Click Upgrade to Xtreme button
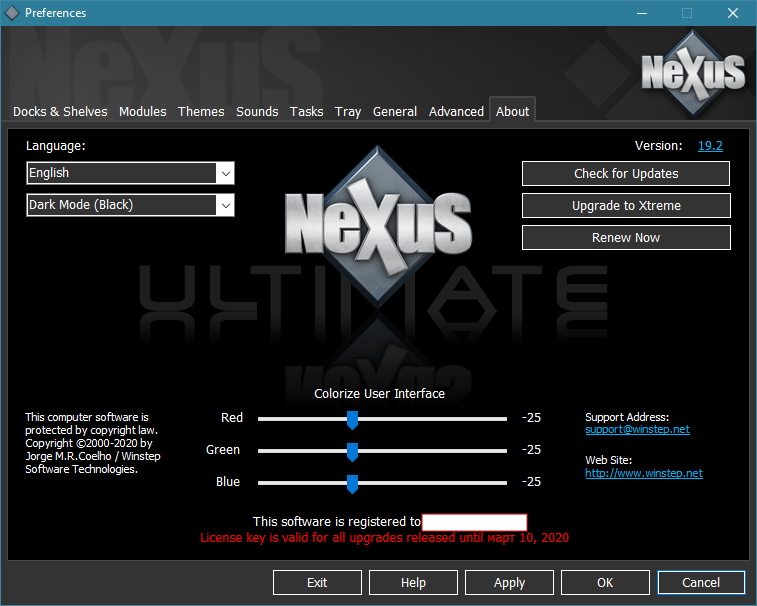The height and width of the screenshot is (606, 757). [x=626, y=206]
